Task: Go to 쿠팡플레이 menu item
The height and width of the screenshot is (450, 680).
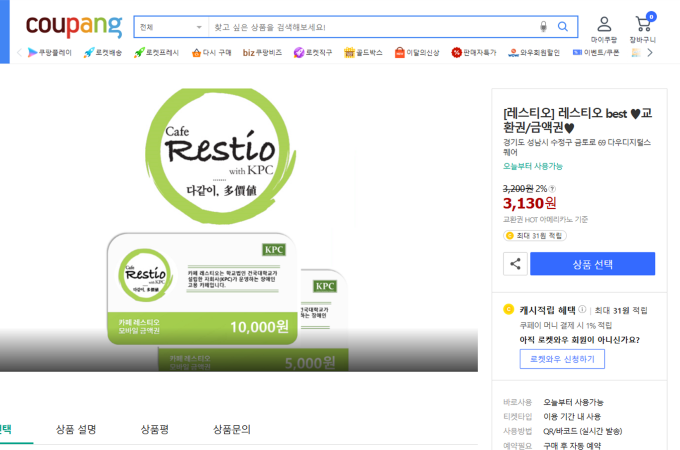Action: pyautogui.click(x=49, y=52)
